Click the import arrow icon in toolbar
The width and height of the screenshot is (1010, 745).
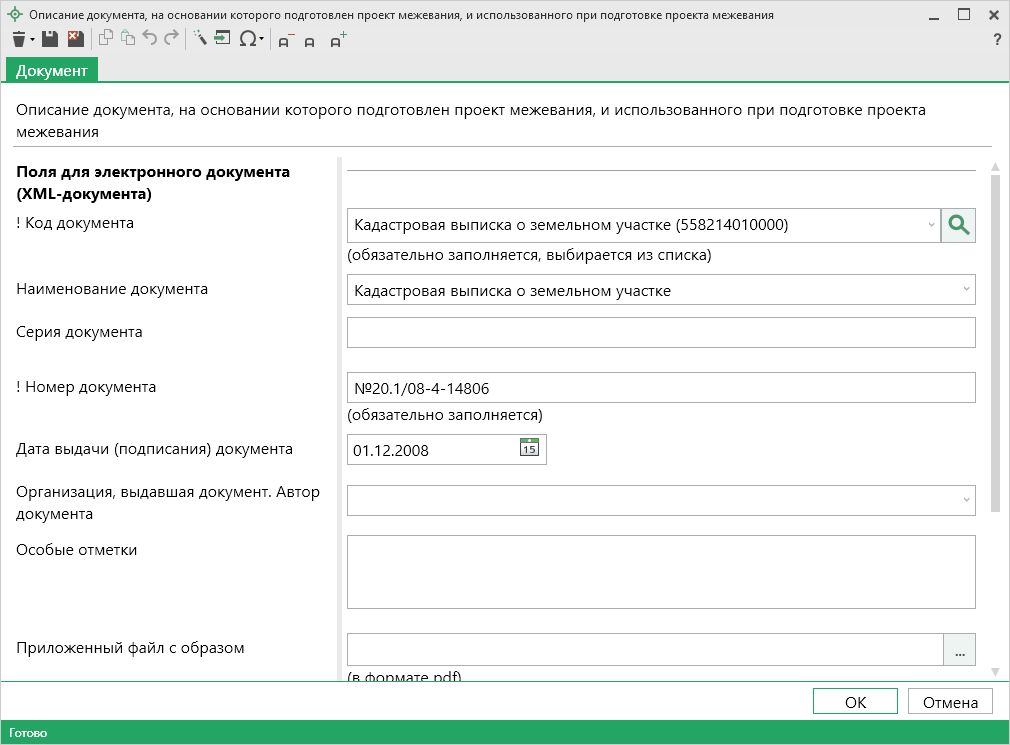pyautogui.click(x=222, y=39)
